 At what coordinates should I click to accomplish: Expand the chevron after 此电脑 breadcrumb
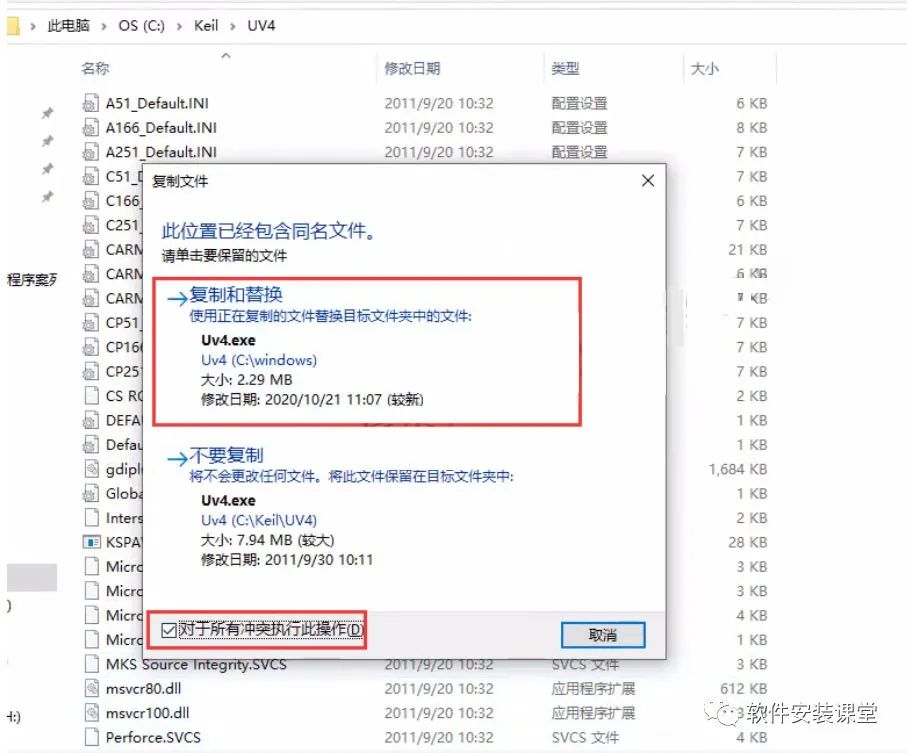[x=104, y=27]
